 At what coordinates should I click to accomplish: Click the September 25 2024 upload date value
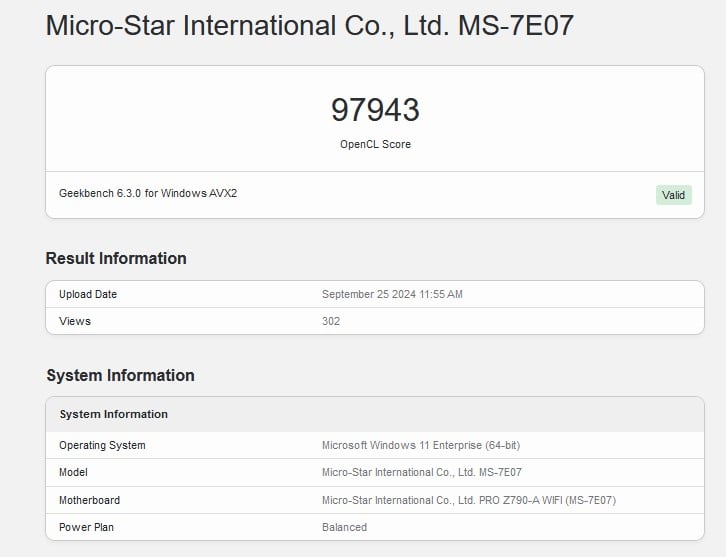pos(392,294)
